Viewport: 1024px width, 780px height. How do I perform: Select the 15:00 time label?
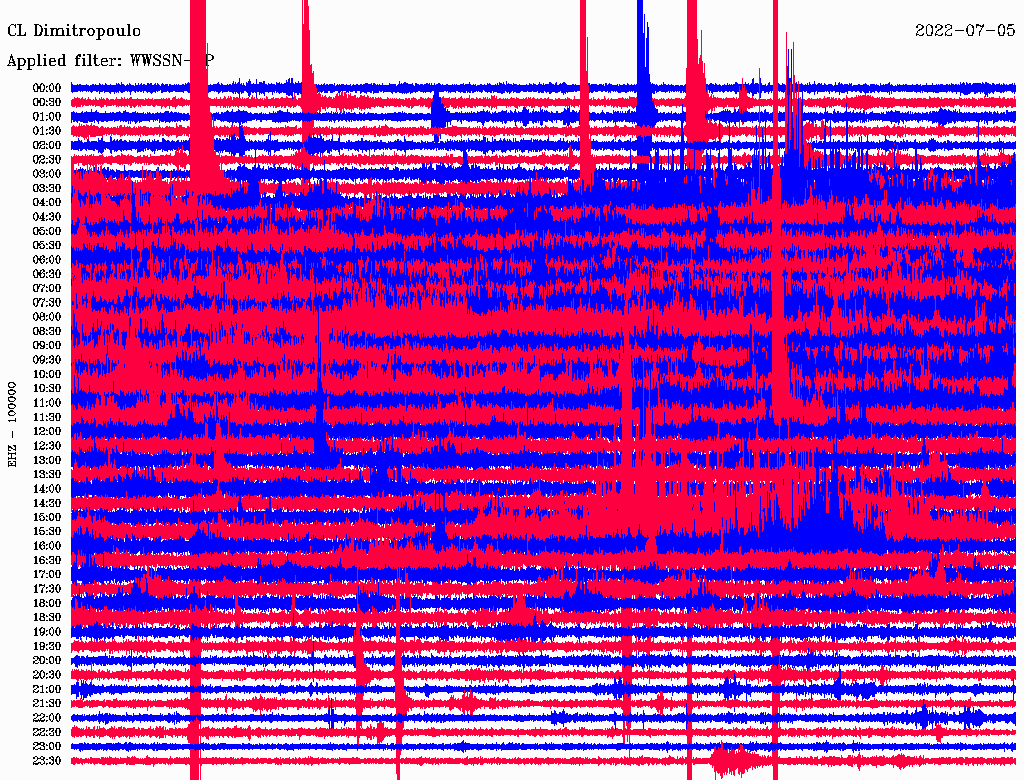(x=47, y=517)
